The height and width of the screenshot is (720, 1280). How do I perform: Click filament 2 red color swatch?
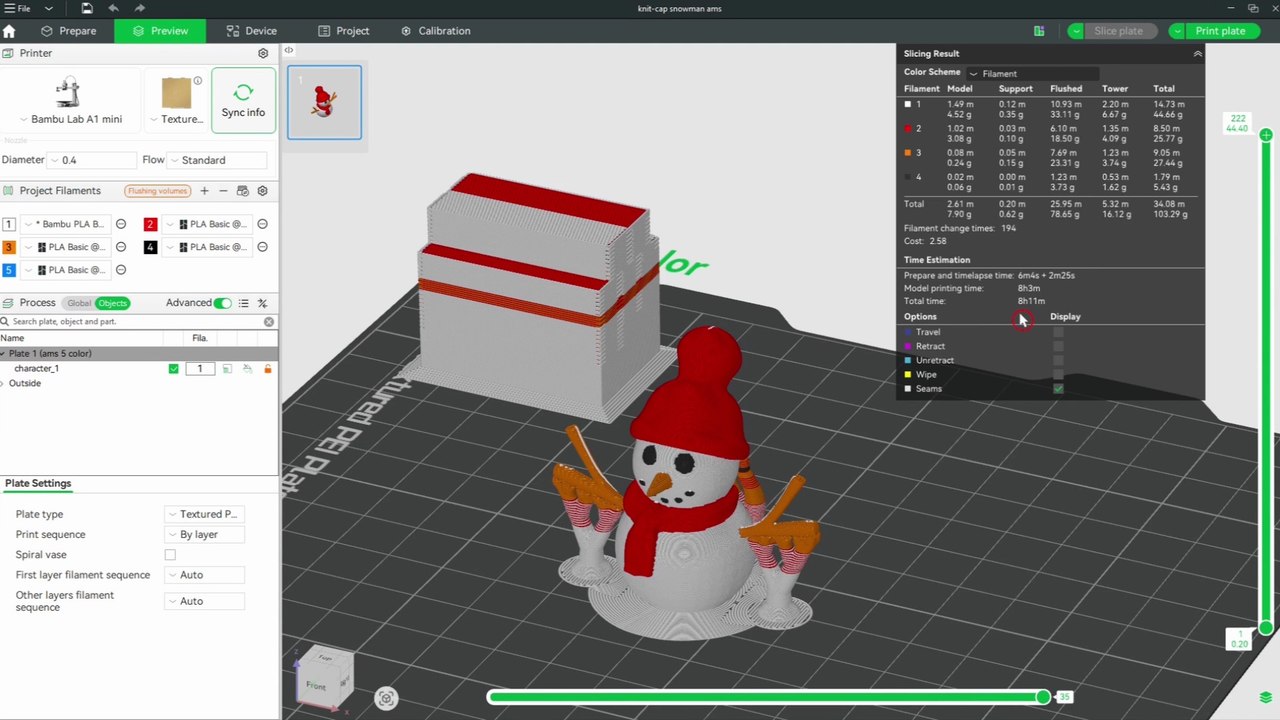point(150,224)
